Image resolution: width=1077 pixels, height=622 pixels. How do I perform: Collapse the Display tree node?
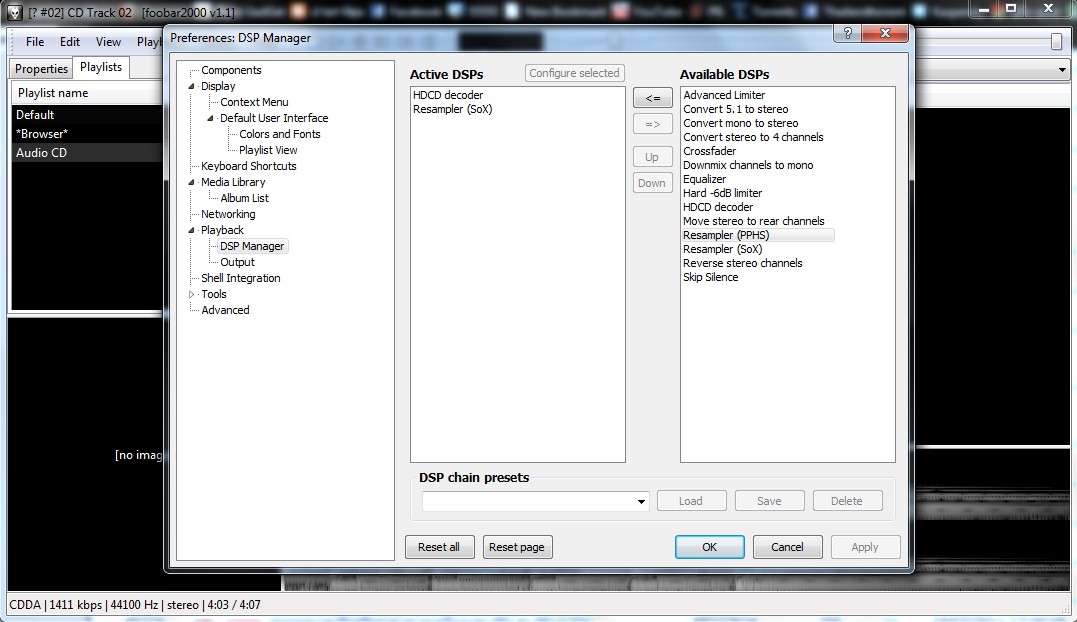point(192,87)
